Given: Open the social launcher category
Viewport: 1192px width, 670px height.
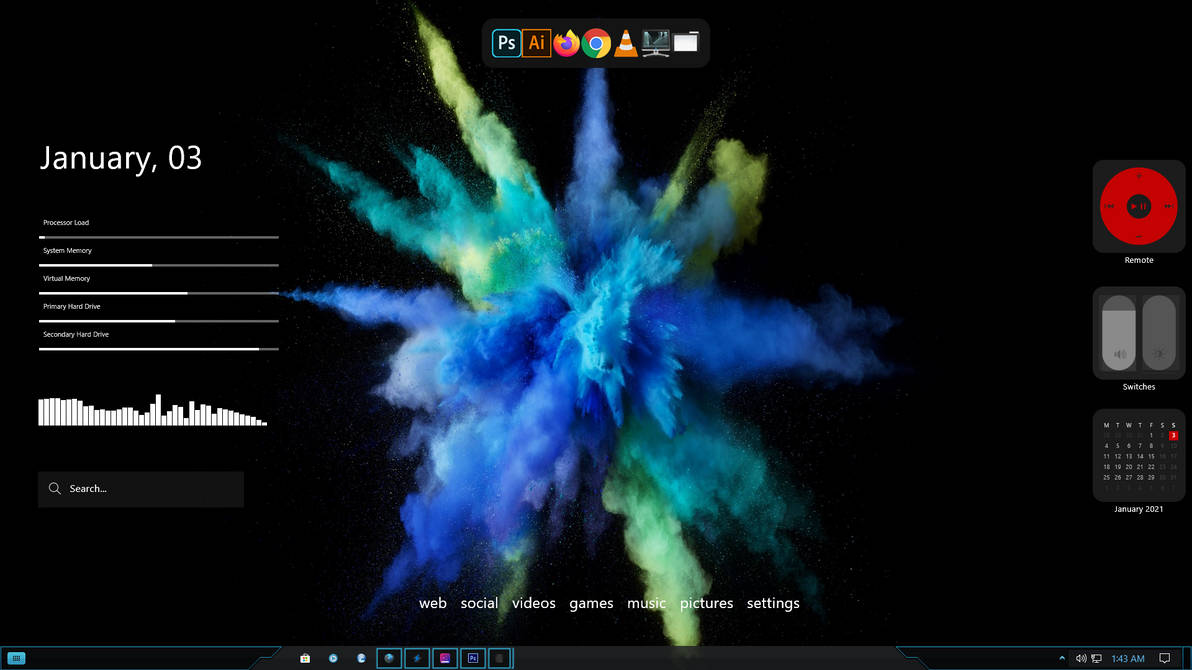Looking at the screenshot, I should coord(479,603).
